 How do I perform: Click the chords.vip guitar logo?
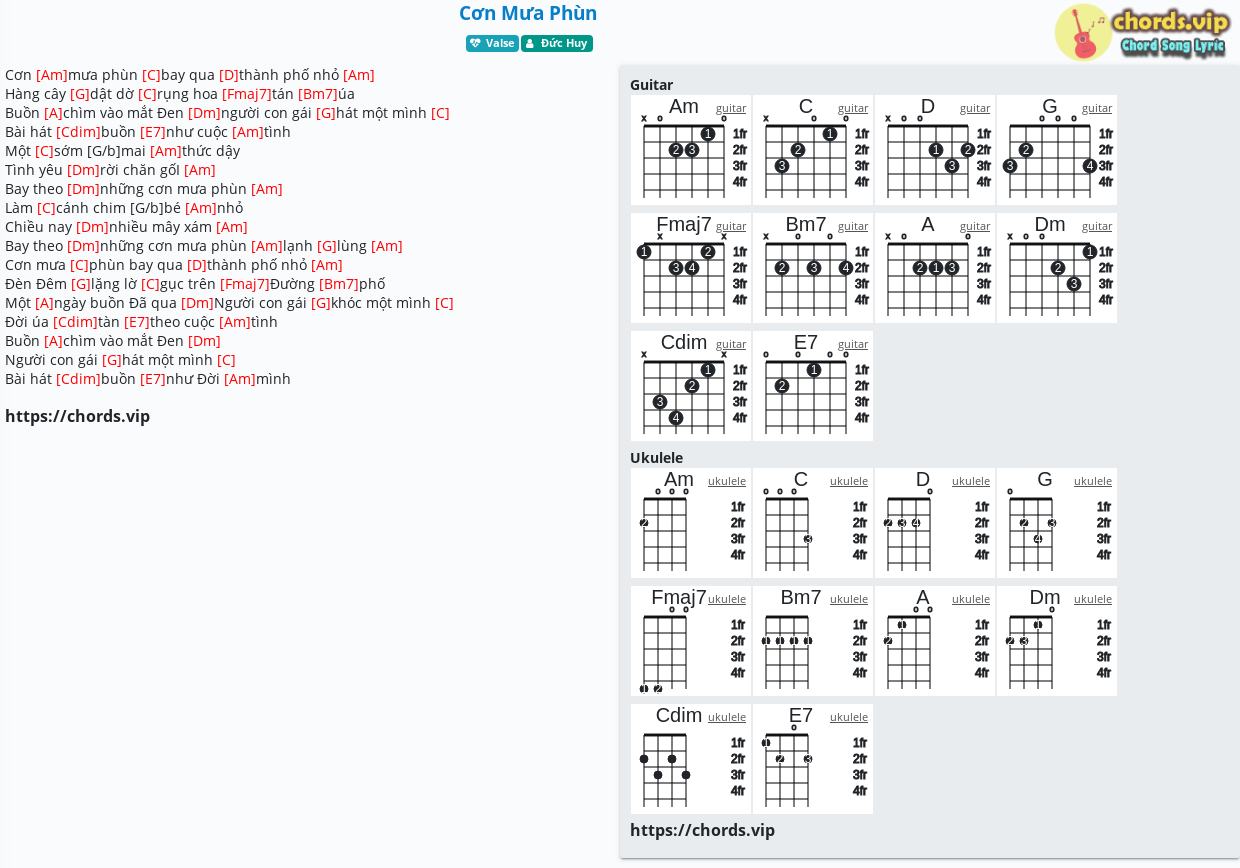click(x=1141, y=32)
